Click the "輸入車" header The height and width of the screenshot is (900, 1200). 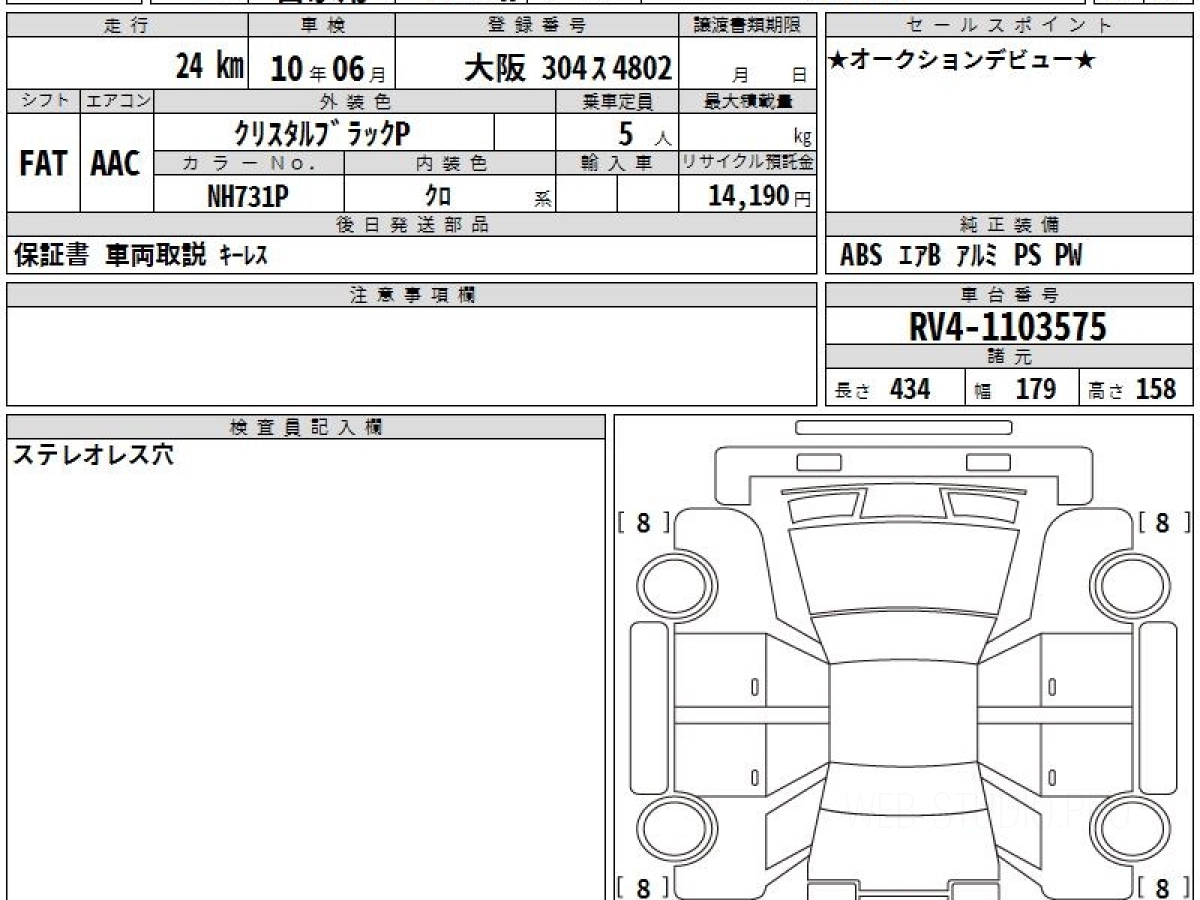(x=618, y=163)
